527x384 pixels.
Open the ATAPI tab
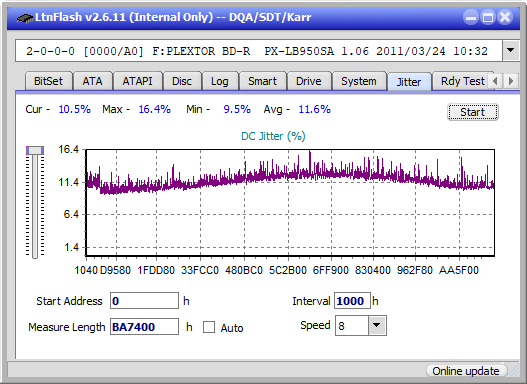click(137, 81)
